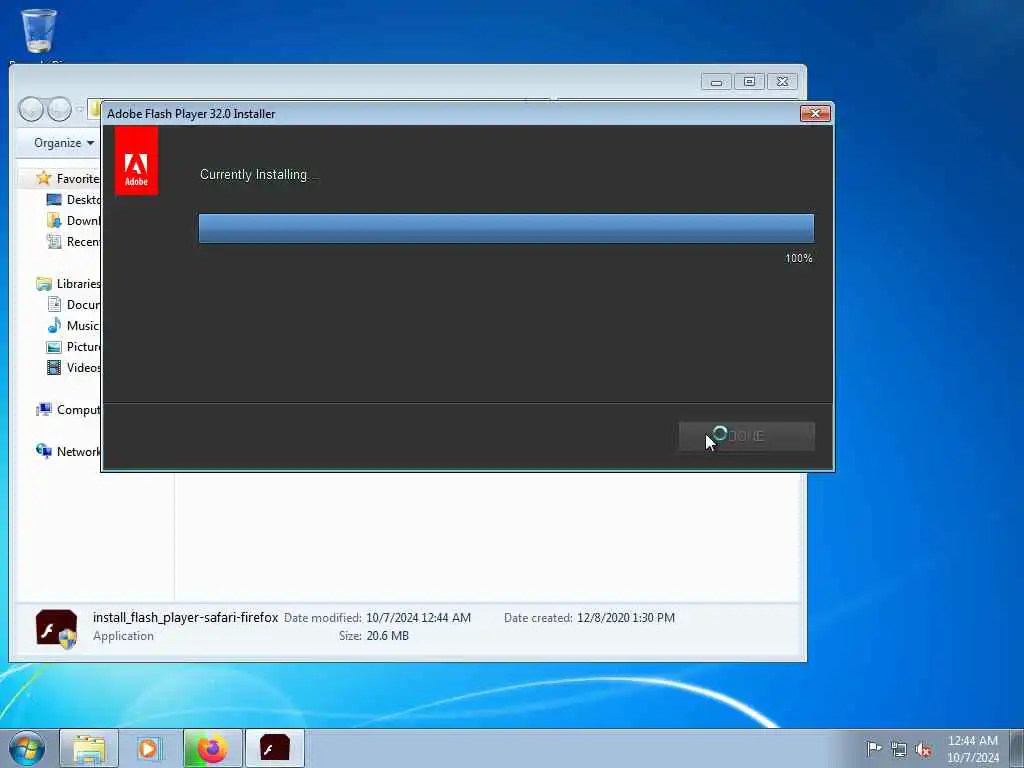Open the Windows Start menu
Screen dimensions: 1024x768
pos(27,748)
